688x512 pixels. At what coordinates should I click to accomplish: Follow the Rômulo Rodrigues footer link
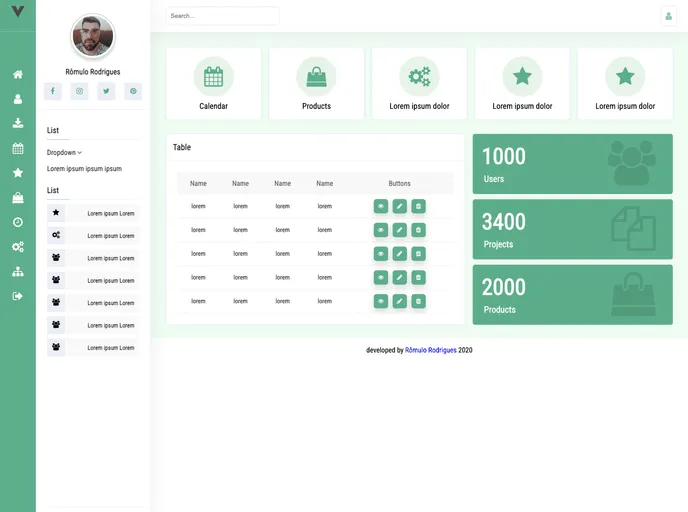point(431,351)
